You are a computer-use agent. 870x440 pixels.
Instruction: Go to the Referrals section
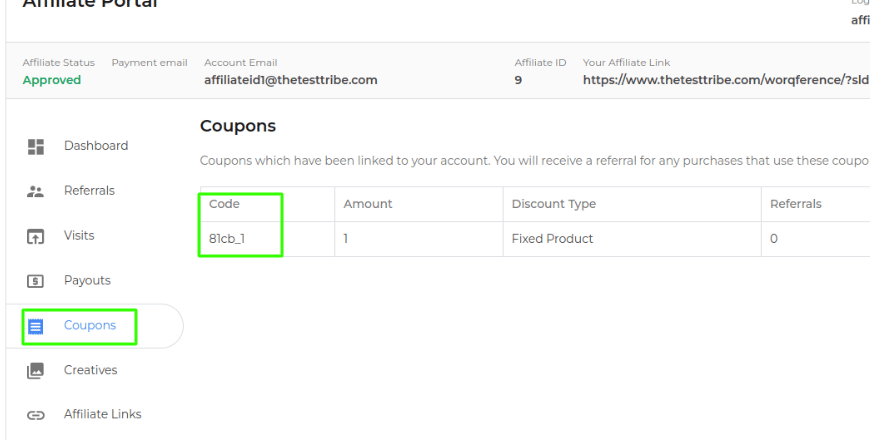89,191
